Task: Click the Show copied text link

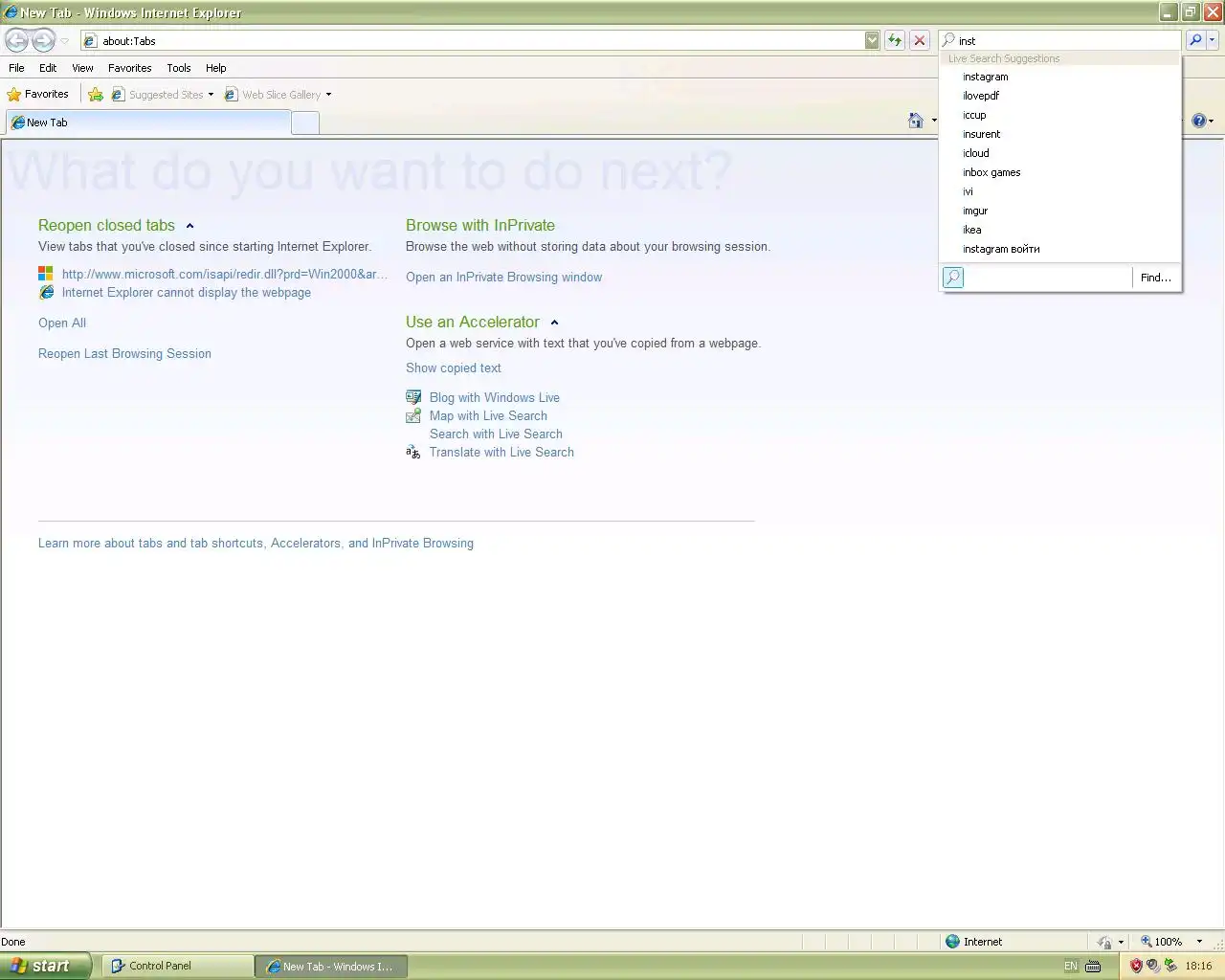Action: (454, 368)
